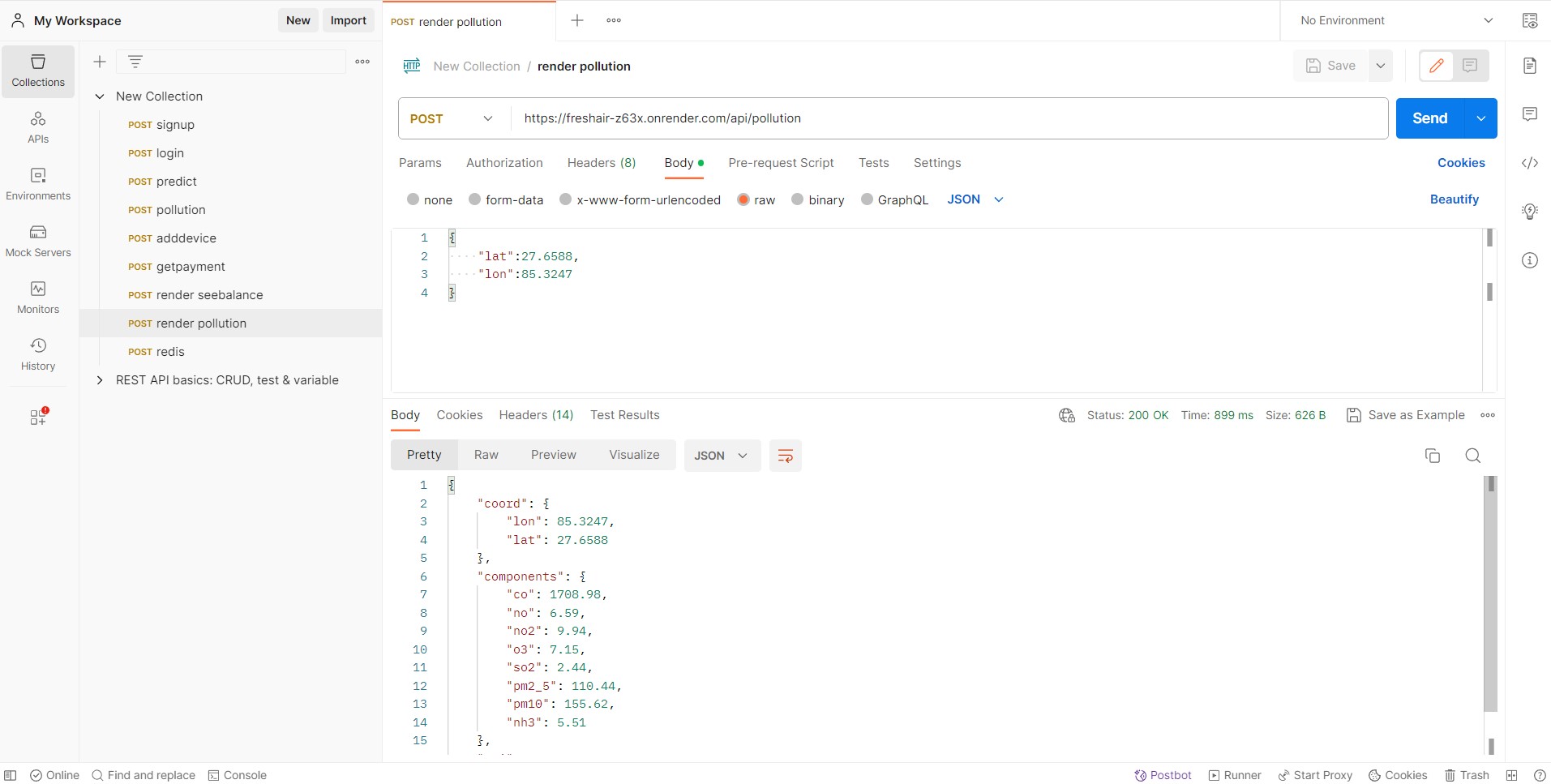Image resolution: width=1551 pixels, height=784 pixels.
Task: Click the configure workspace sidebar icon
Action: [x=38, y=417]
